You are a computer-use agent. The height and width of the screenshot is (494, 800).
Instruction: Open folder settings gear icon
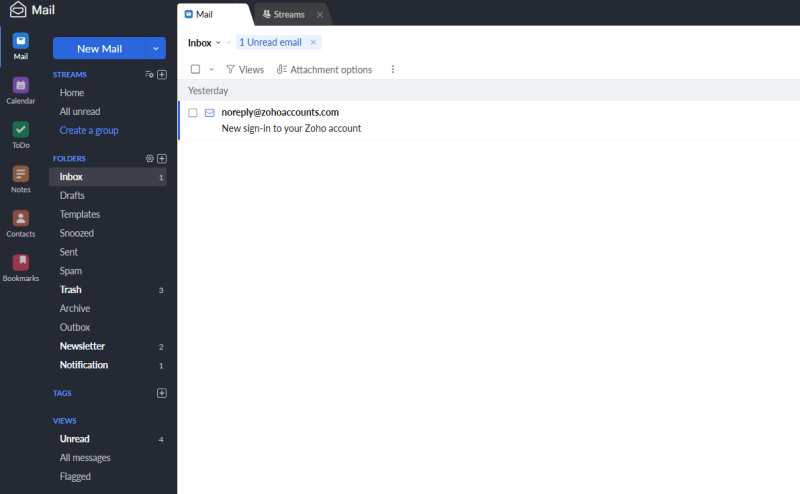149,158
